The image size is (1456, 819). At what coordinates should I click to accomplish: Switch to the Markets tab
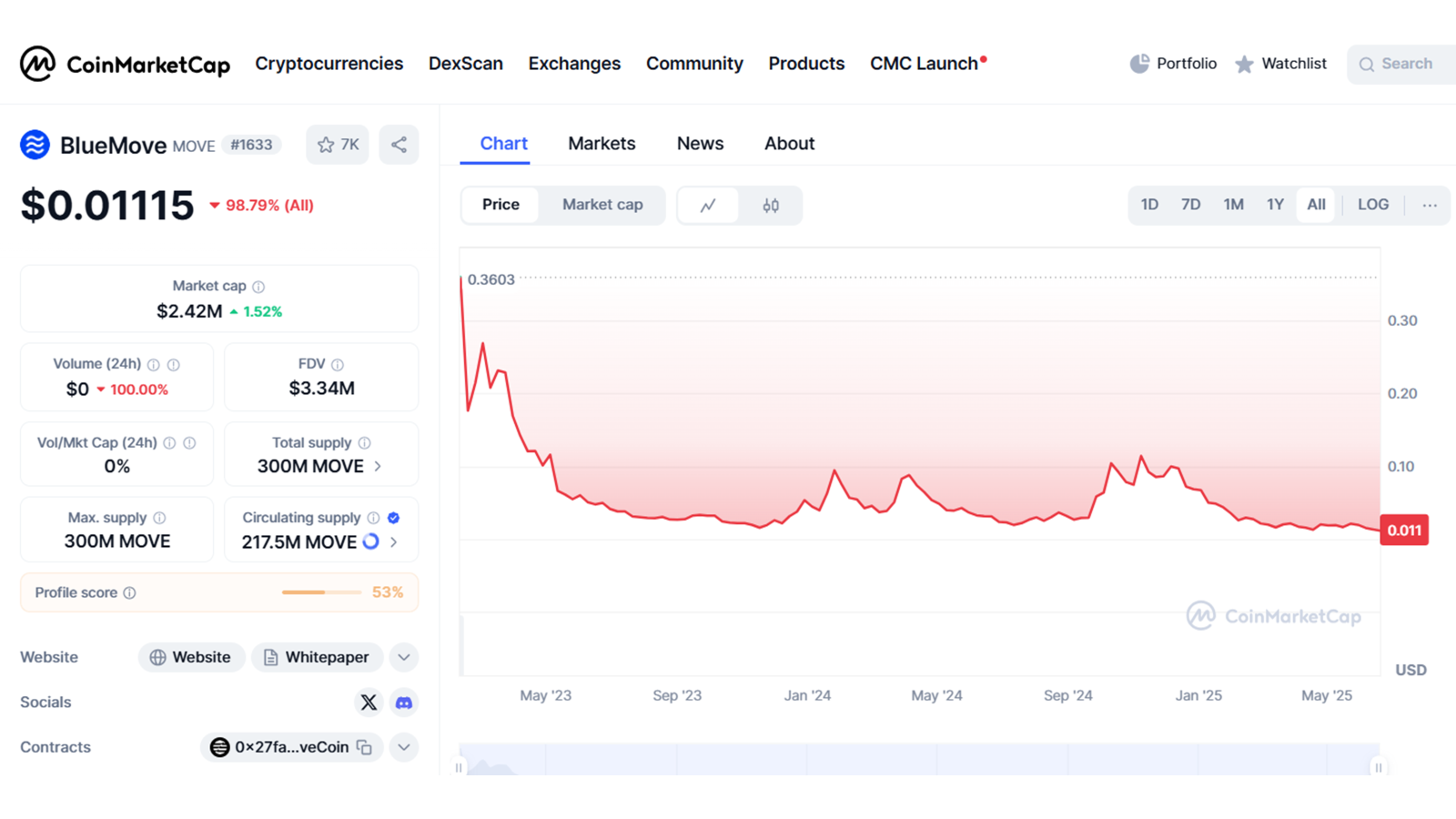click(602, 144)
